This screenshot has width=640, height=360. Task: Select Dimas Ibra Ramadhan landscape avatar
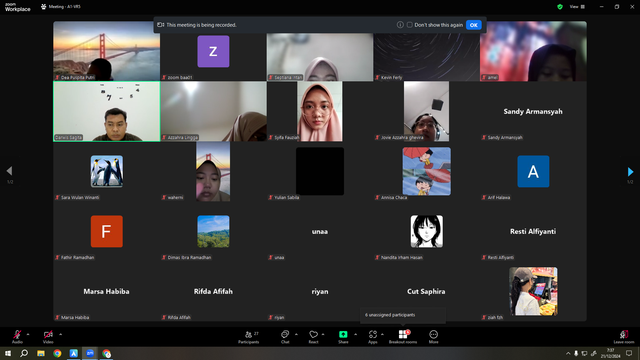[x=213, y=231]
